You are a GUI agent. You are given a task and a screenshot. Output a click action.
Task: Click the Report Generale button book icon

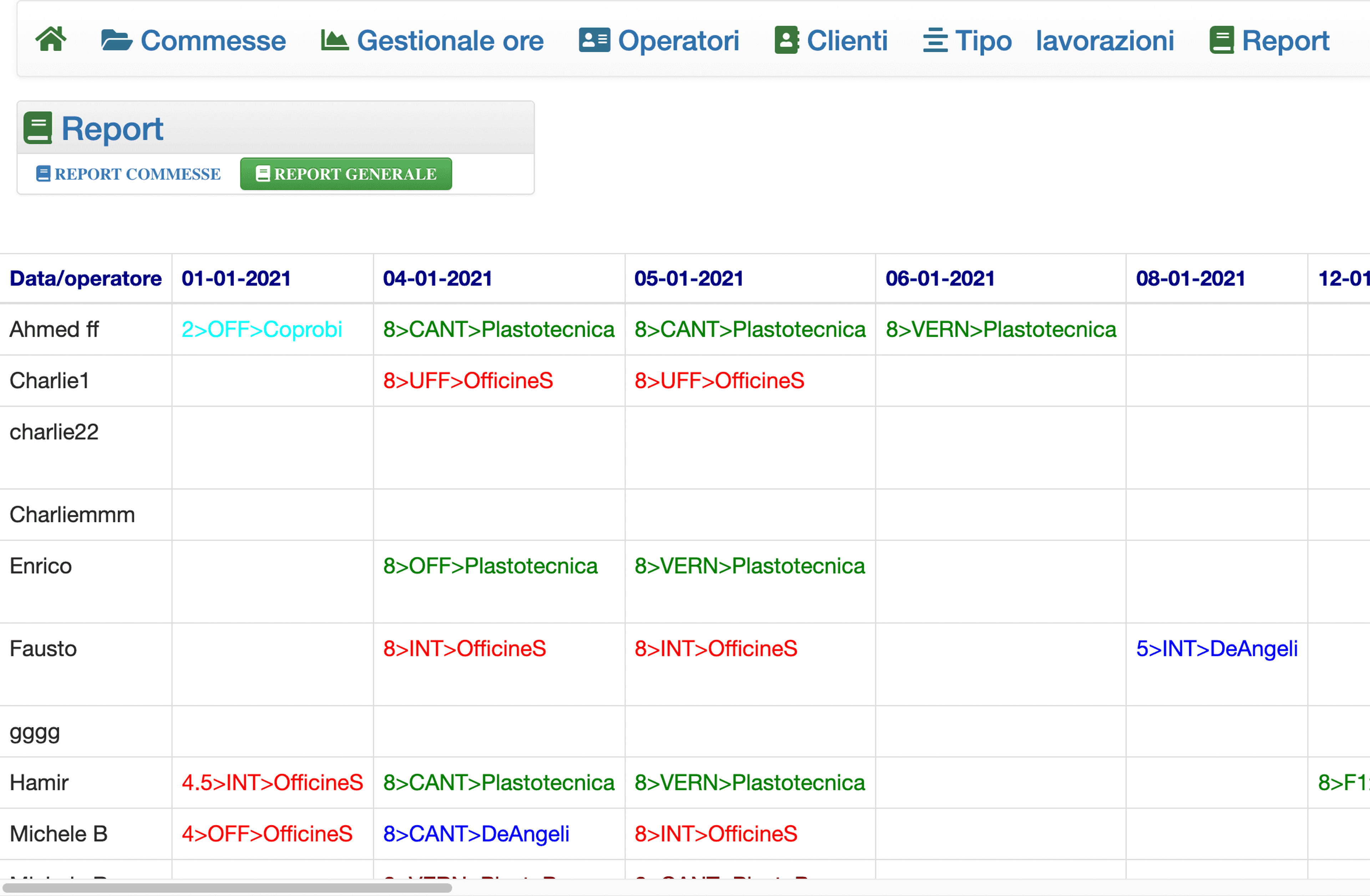(x=263, y=173)
